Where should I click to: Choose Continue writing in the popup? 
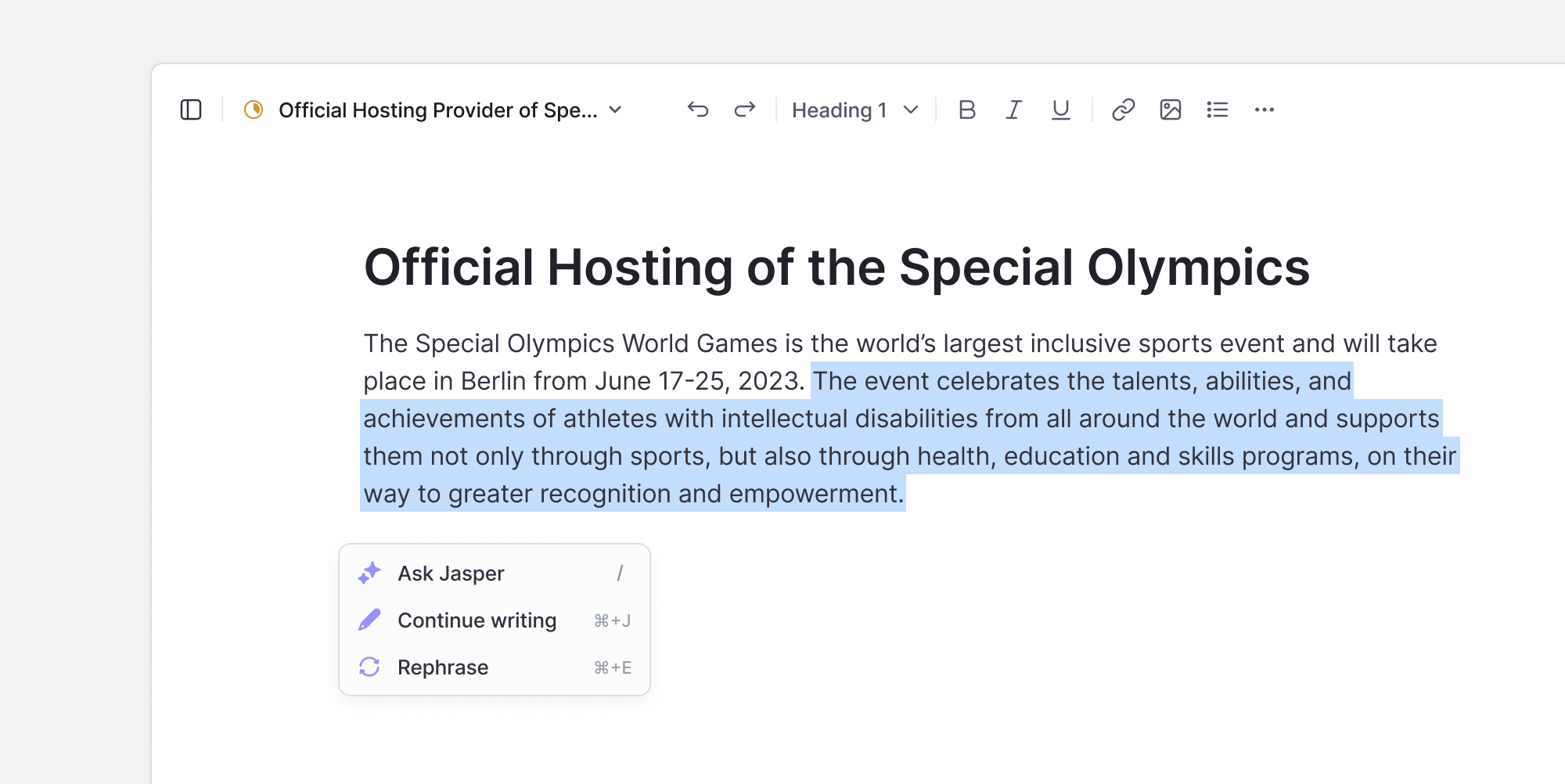495,620
